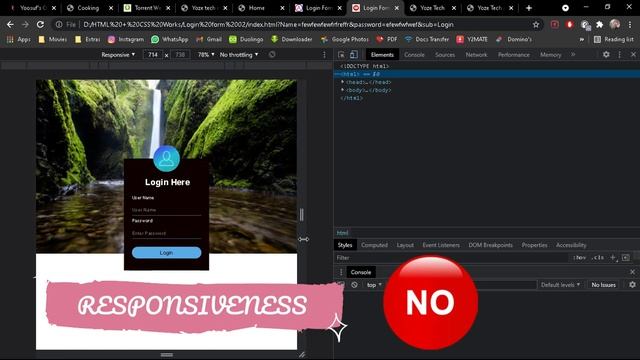Reload the page with the refresh icon

pos(40,24)
